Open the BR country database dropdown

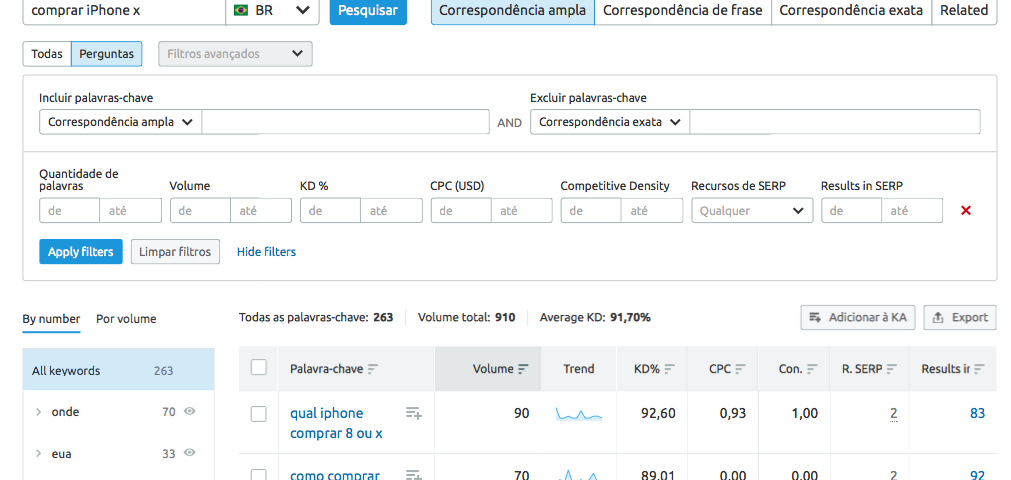click(272, 10)
